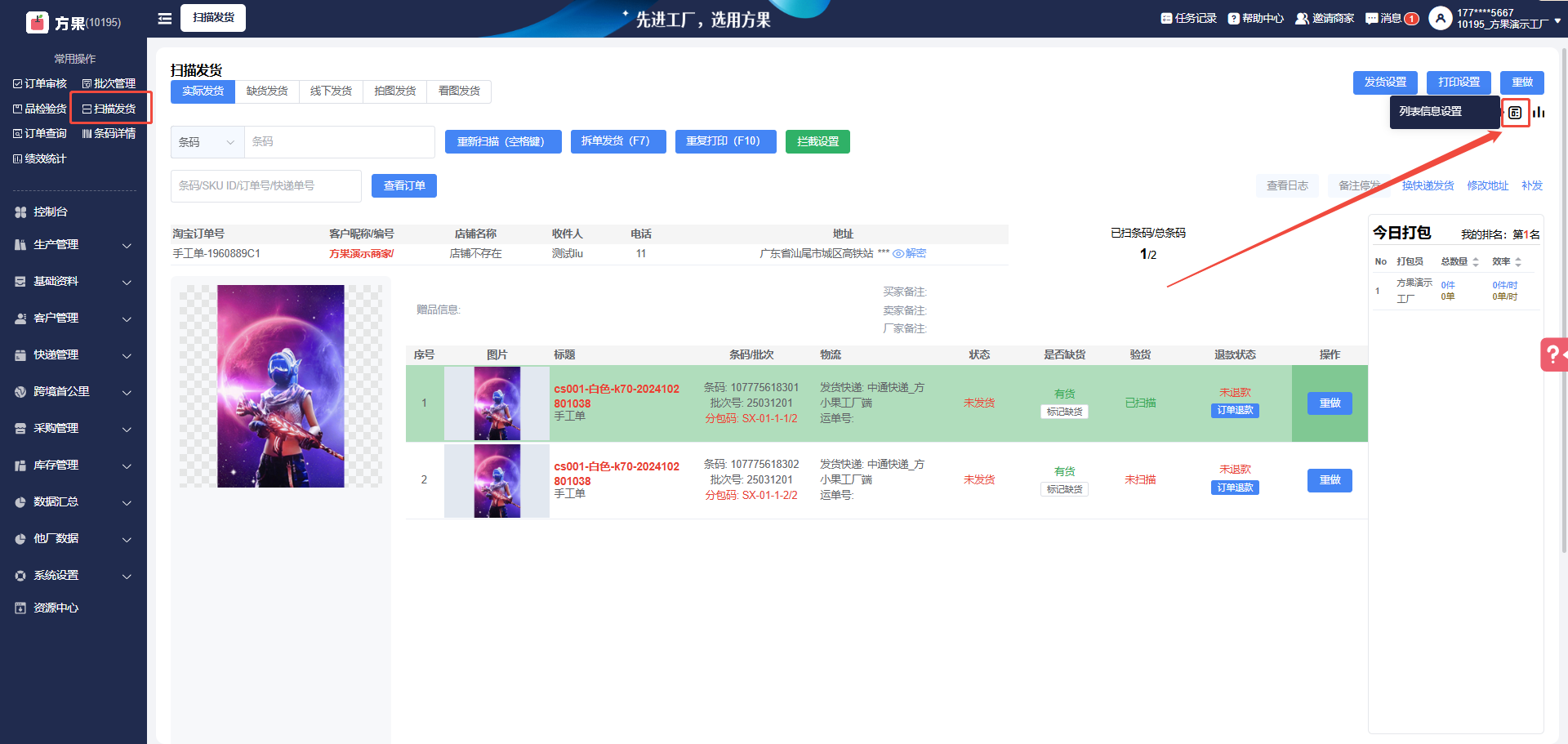Click 解密 to reveal the address
Image resolution: width=1568 pixels, height=744 pixels.
[x=910, y=254]
